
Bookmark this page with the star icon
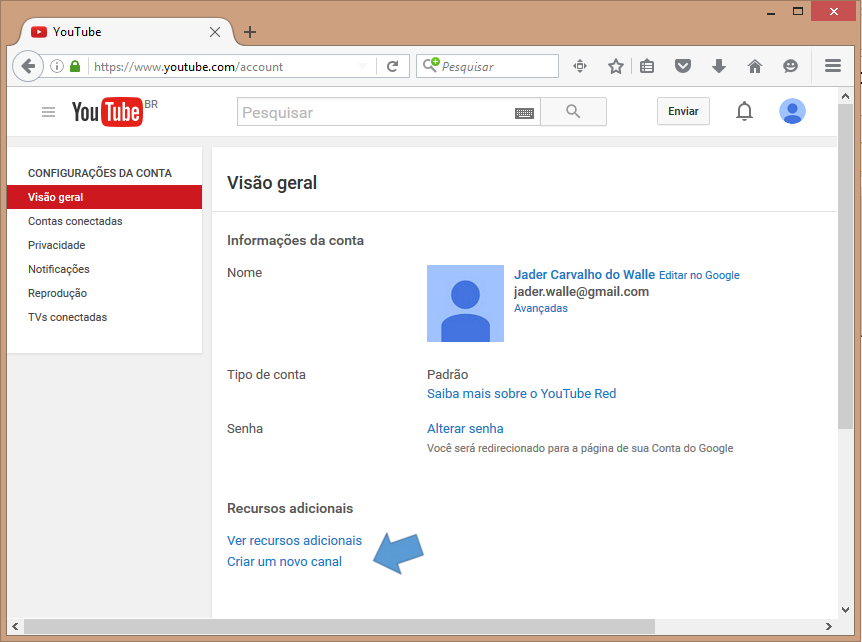[x=616, y=67]
